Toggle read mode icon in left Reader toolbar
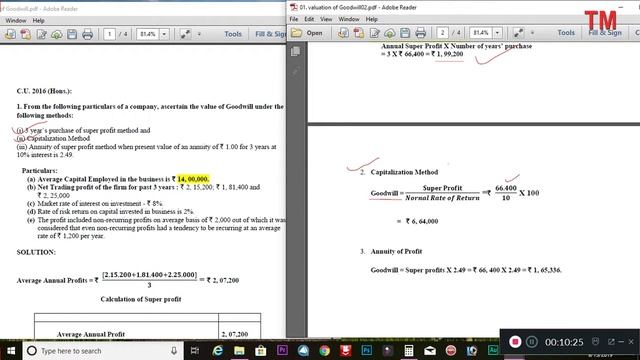The height and width of the screenshot is (360, 640). pyautogui.click(x=185, y=34)
